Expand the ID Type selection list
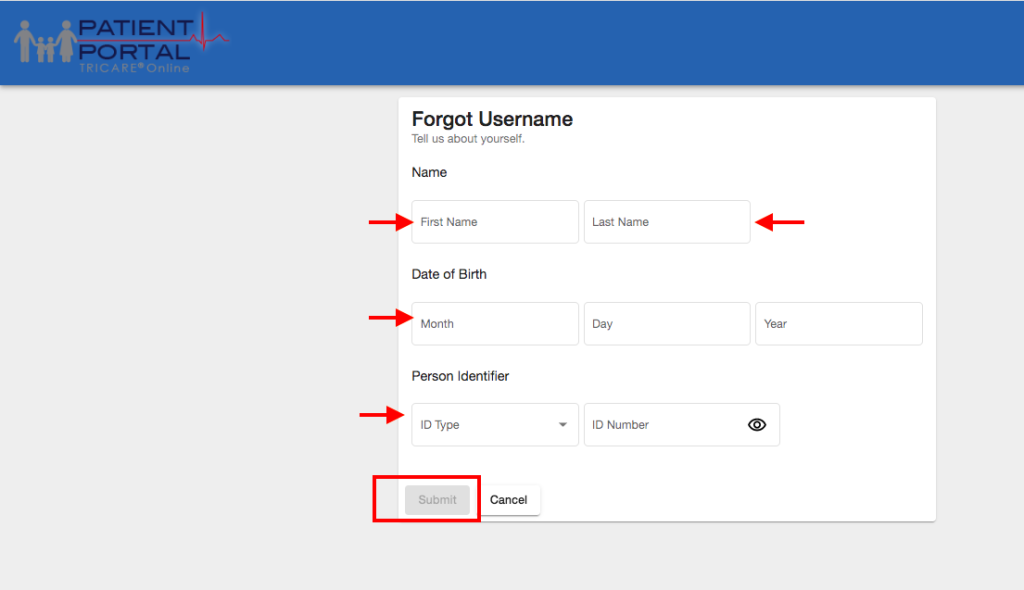Viewport: 1024px width, 590px height. [x=494, y=424]
